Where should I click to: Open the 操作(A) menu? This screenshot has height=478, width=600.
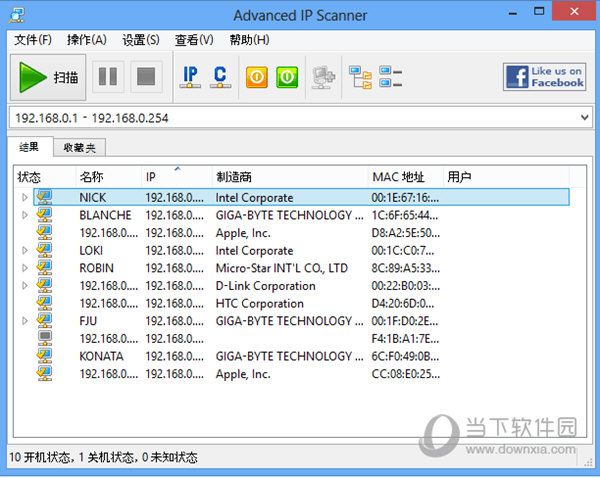[x=87, y=39]
